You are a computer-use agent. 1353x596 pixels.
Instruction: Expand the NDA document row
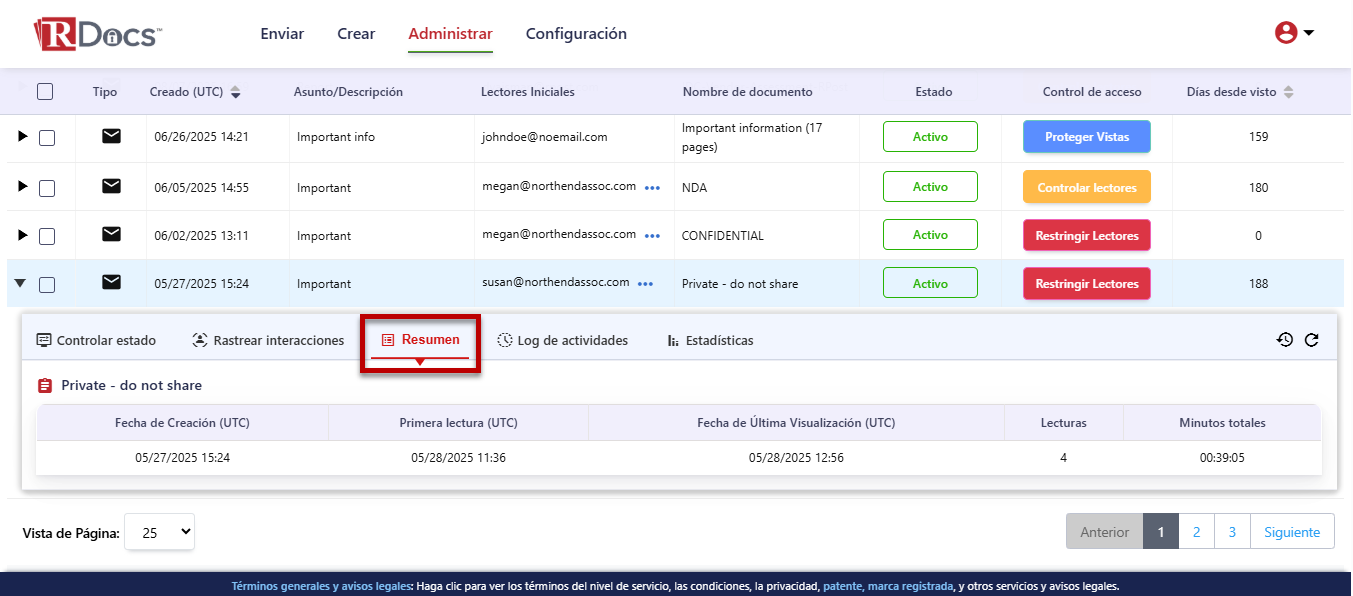pyautogui.click(x=22, y=187)
